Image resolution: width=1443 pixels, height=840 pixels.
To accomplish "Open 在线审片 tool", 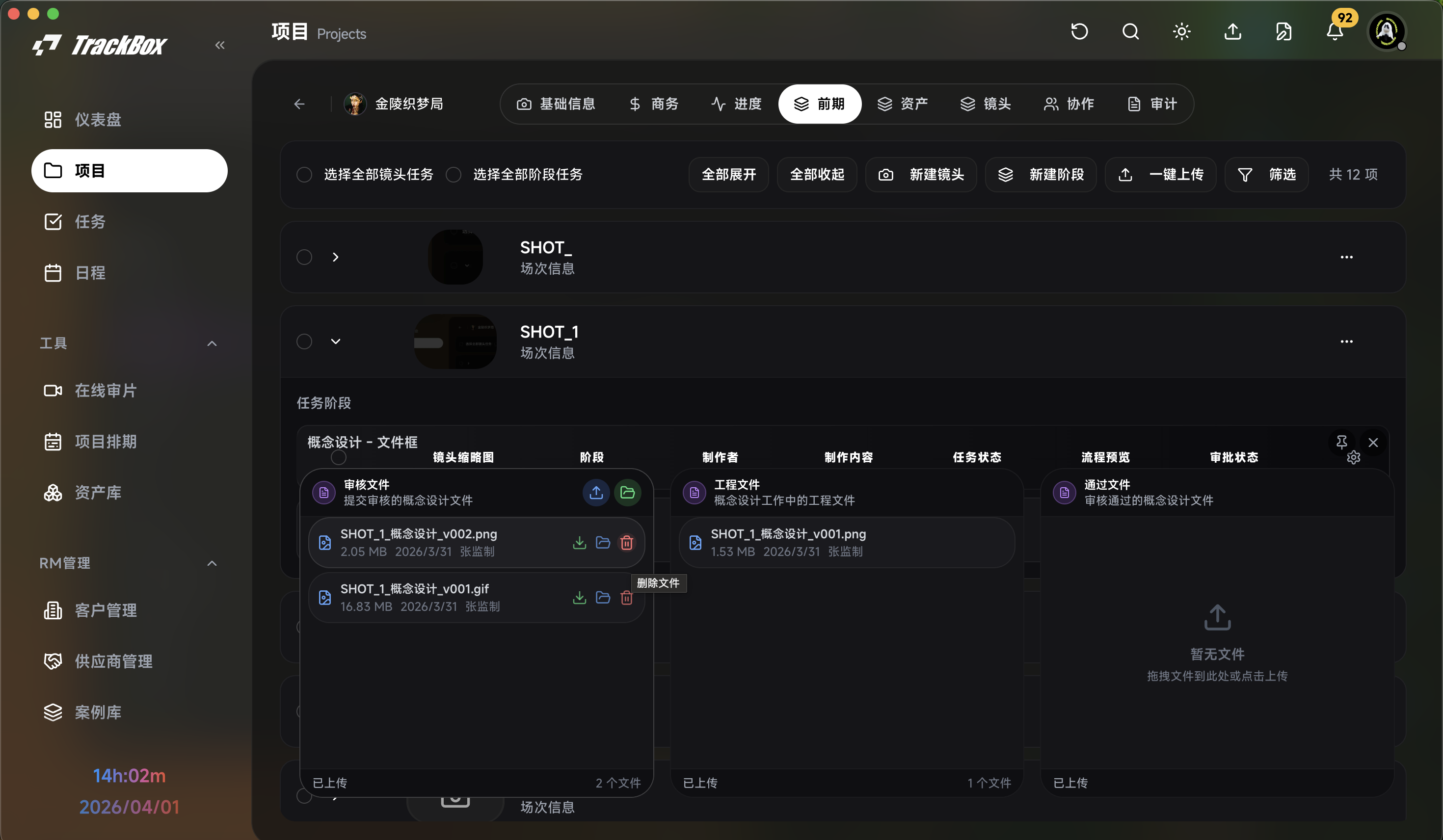I will pos(130,391).
